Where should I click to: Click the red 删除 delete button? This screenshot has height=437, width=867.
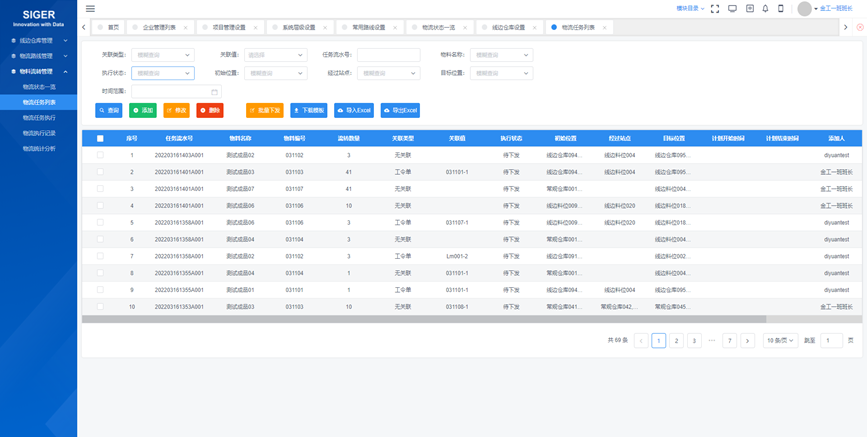(x=210, y=111)
